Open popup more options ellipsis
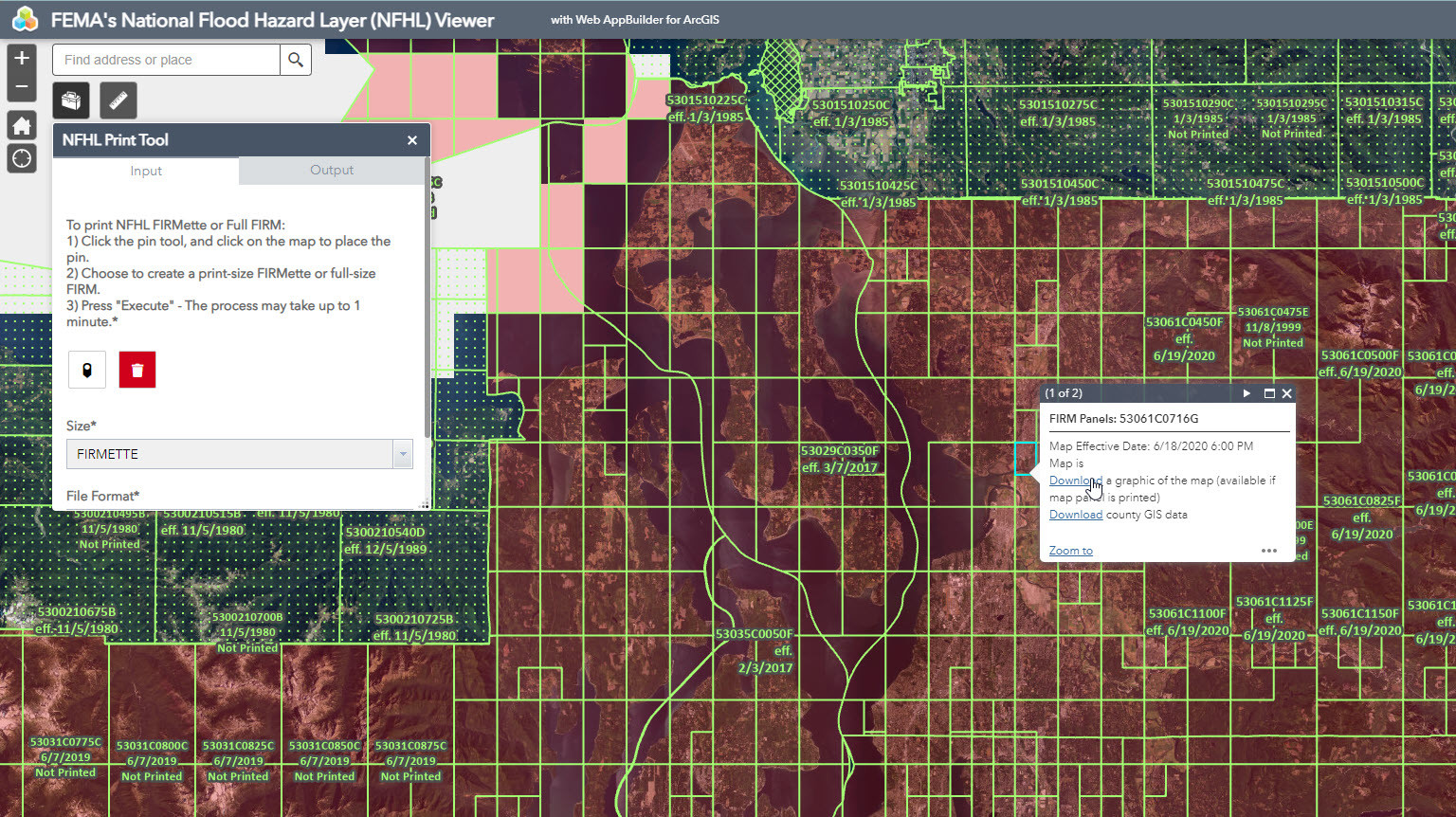Screen dimensions: 1456x817 pyautogui.click(x=1269, y=551)
